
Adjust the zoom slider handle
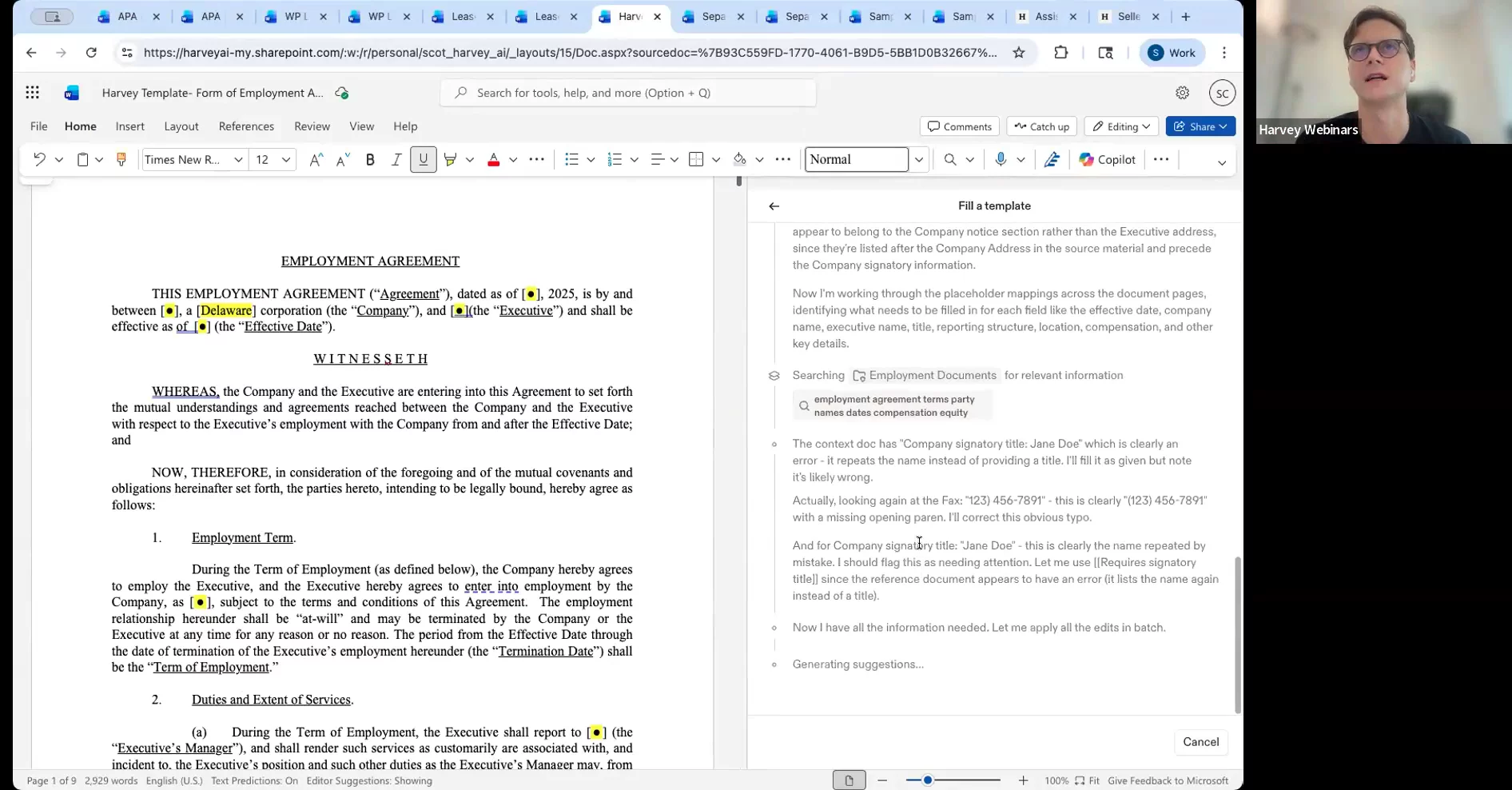(x=928, y=780)
